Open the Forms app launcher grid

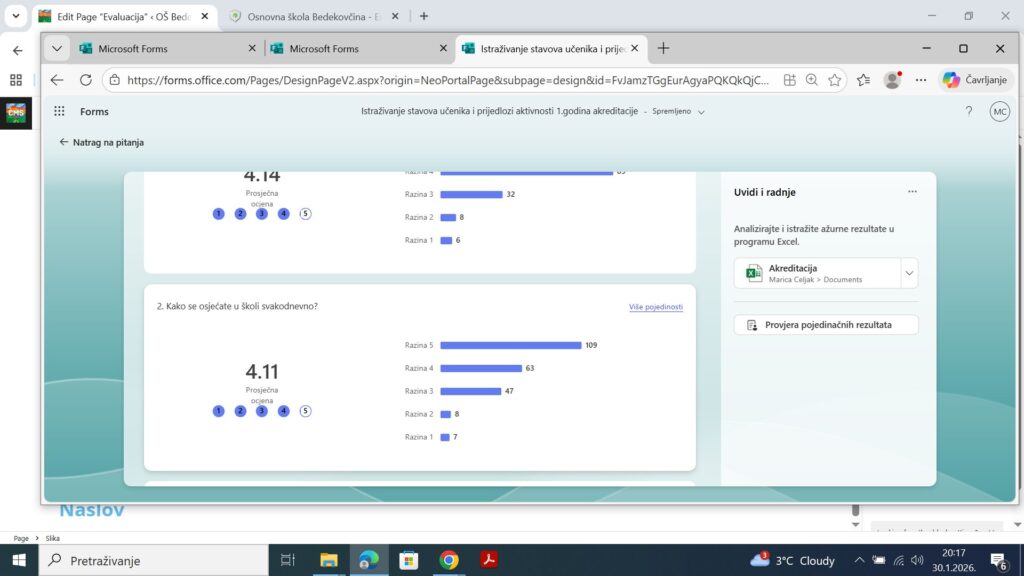tap(59, 112)
